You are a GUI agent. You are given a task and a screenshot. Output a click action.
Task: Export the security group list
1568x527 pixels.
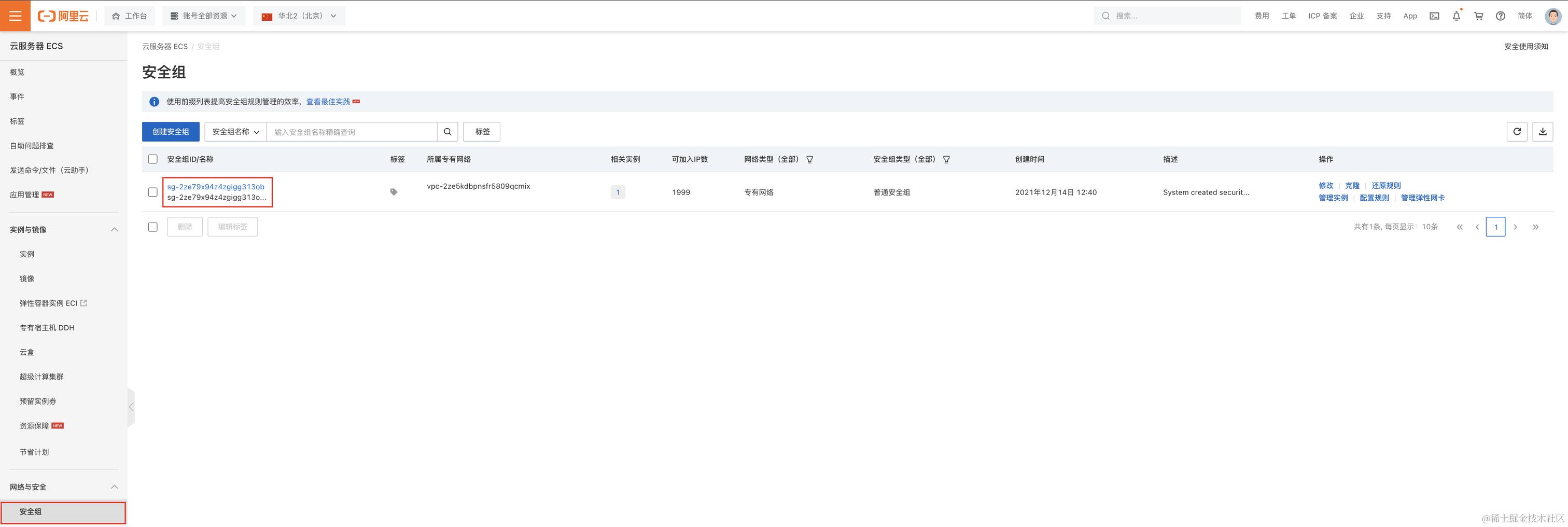pos(1543,132)
